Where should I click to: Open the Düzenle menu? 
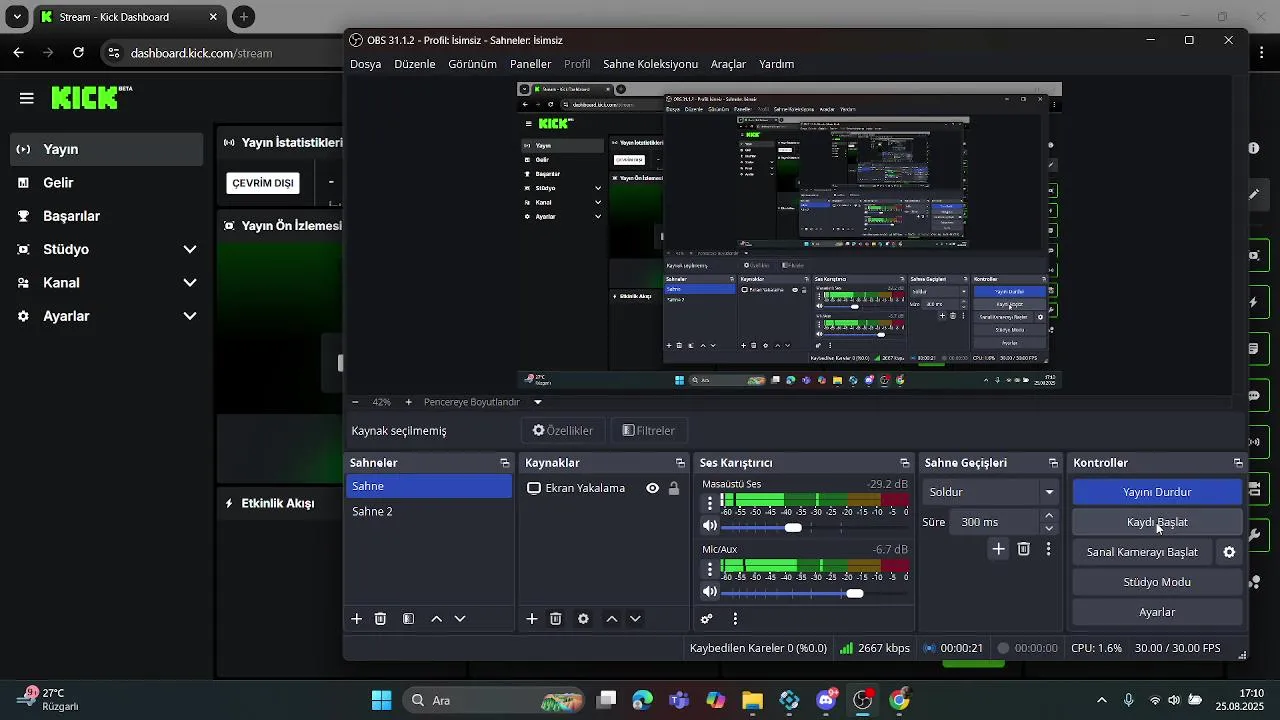coord(415,64)
